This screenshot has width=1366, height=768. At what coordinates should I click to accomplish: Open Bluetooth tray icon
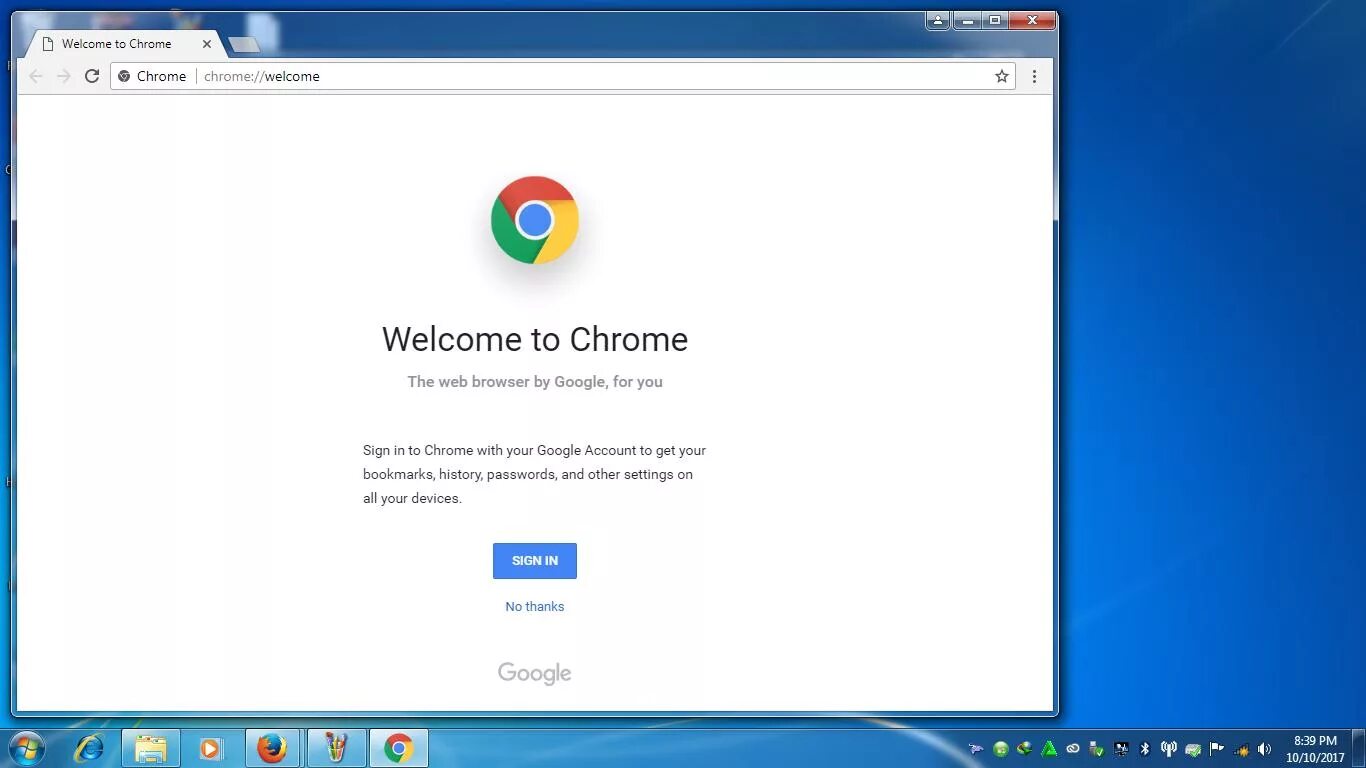(1145, 749)
